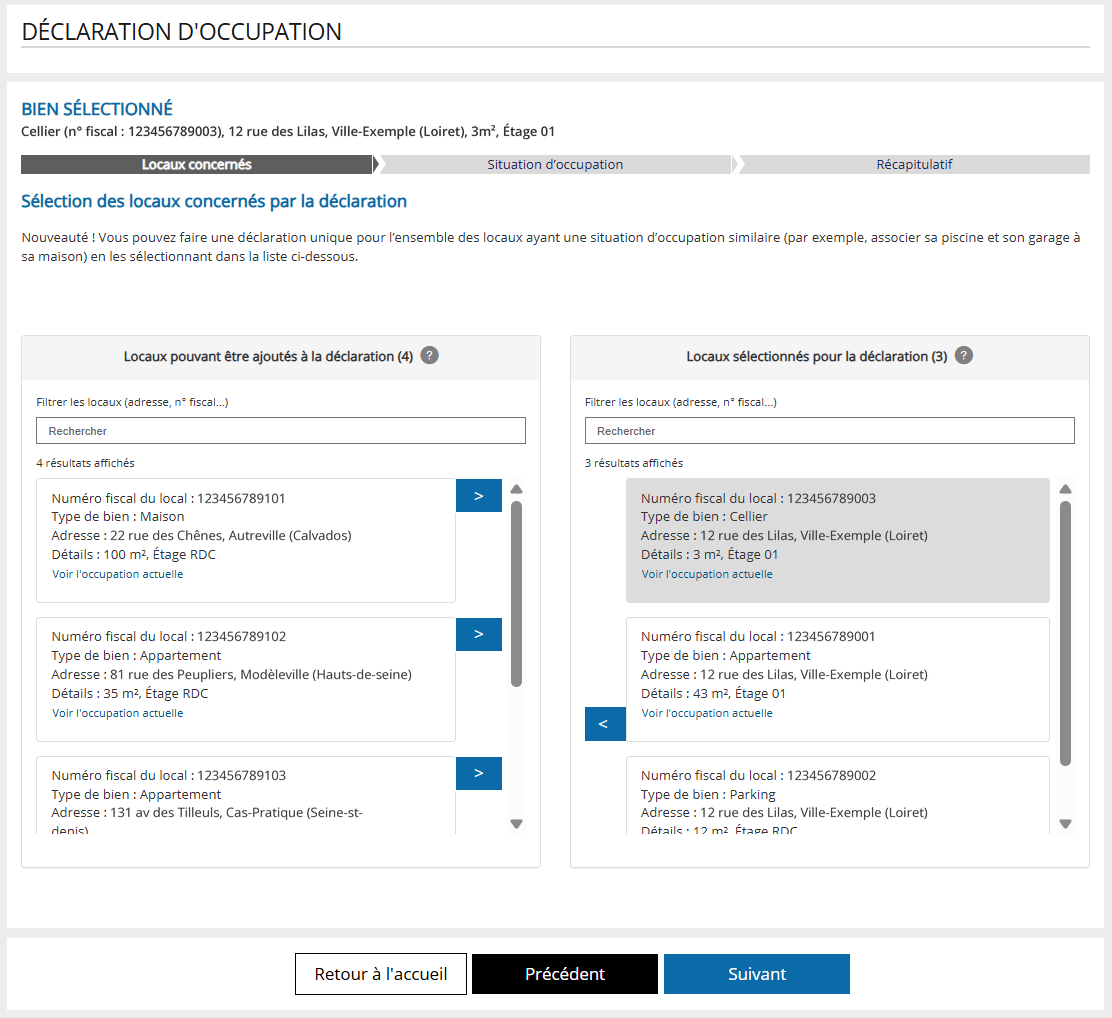View current occupation of Cellier 123456789003
Screen dimensions: 1112x1018
pos(707,574)
